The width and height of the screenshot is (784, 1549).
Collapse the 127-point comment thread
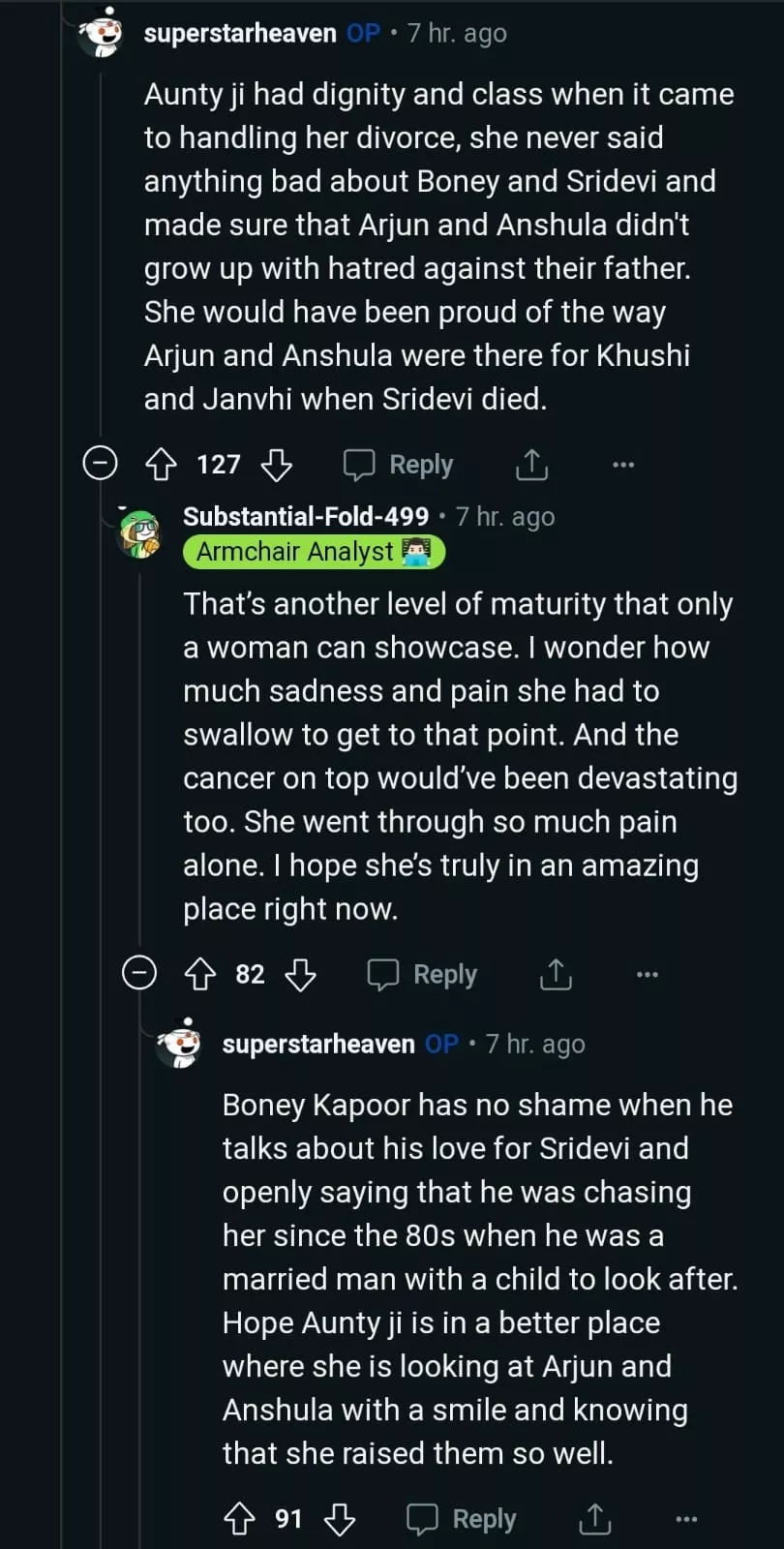100,464
